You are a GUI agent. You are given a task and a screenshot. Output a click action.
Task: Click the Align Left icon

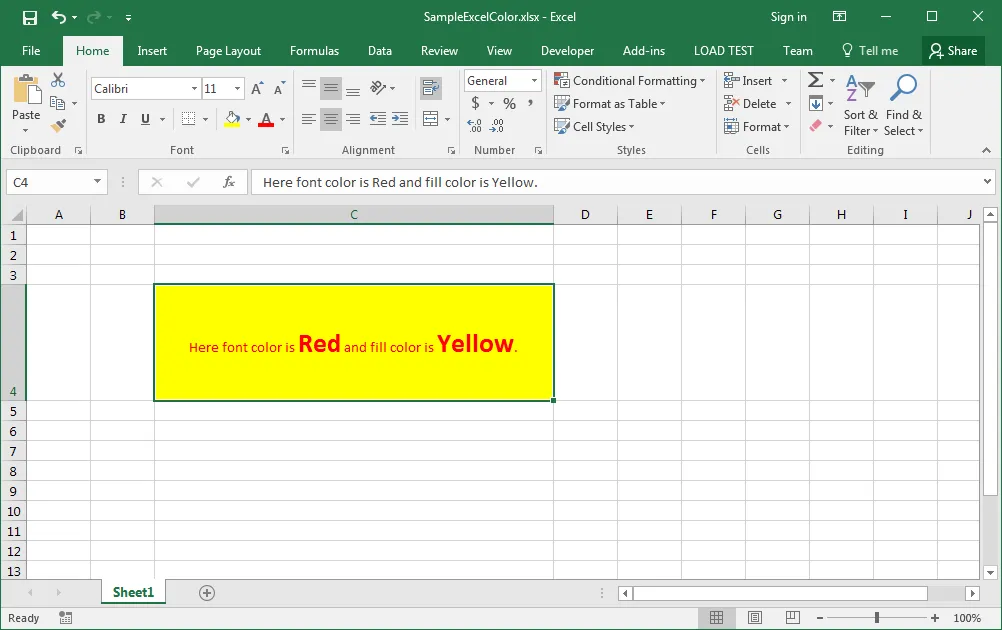[309, 119]
